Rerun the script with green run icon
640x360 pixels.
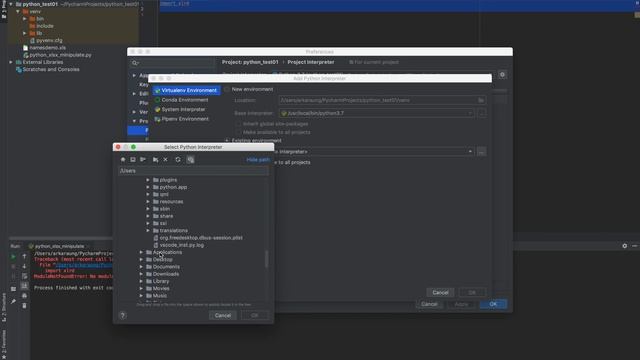click(13, 256)
